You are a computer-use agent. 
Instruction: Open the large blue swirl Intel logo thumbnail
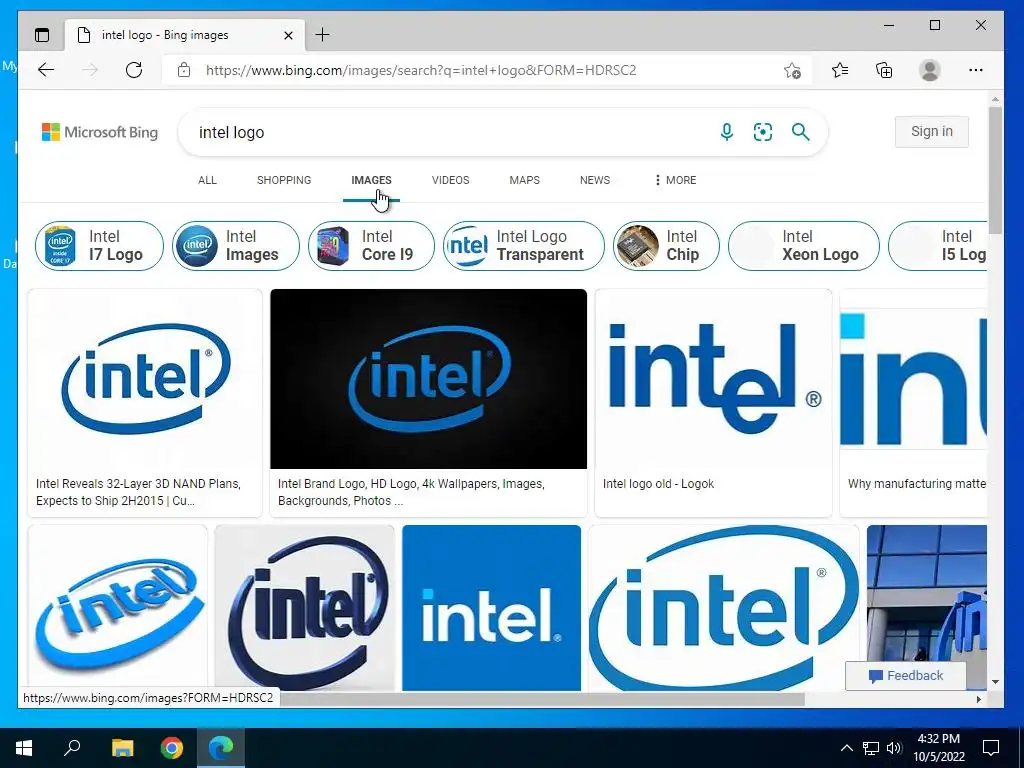pyautogui.click(x=724, y=608)
